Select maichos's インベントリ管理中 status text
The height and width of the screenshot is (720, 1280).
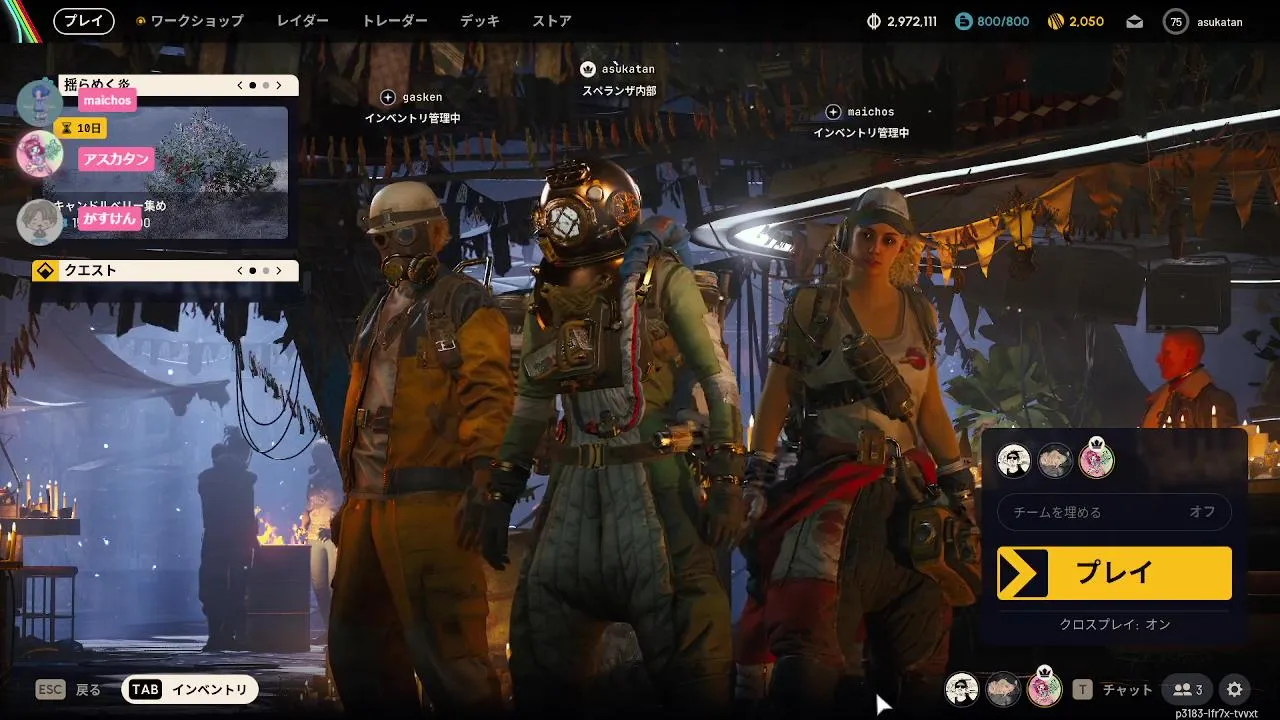tap(861, 133)
